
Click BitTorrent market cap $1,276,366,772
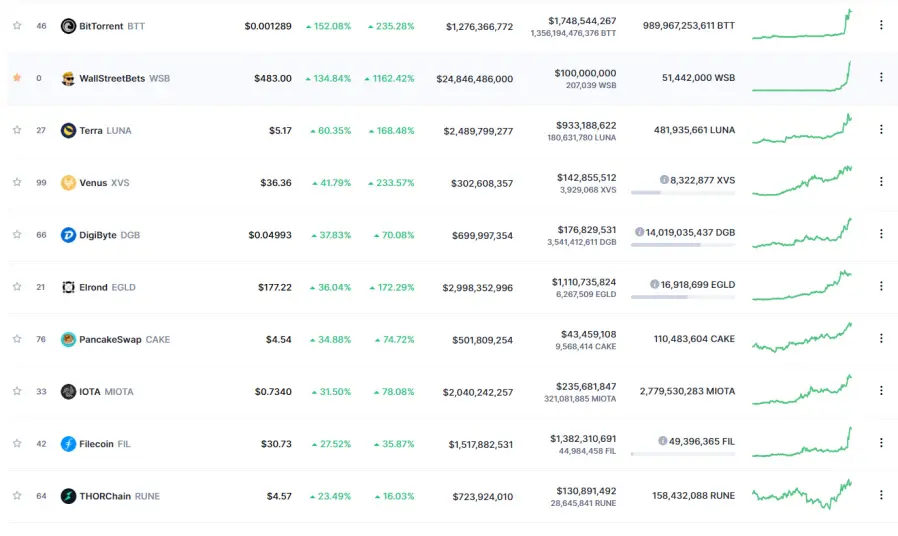pos(479,27)
